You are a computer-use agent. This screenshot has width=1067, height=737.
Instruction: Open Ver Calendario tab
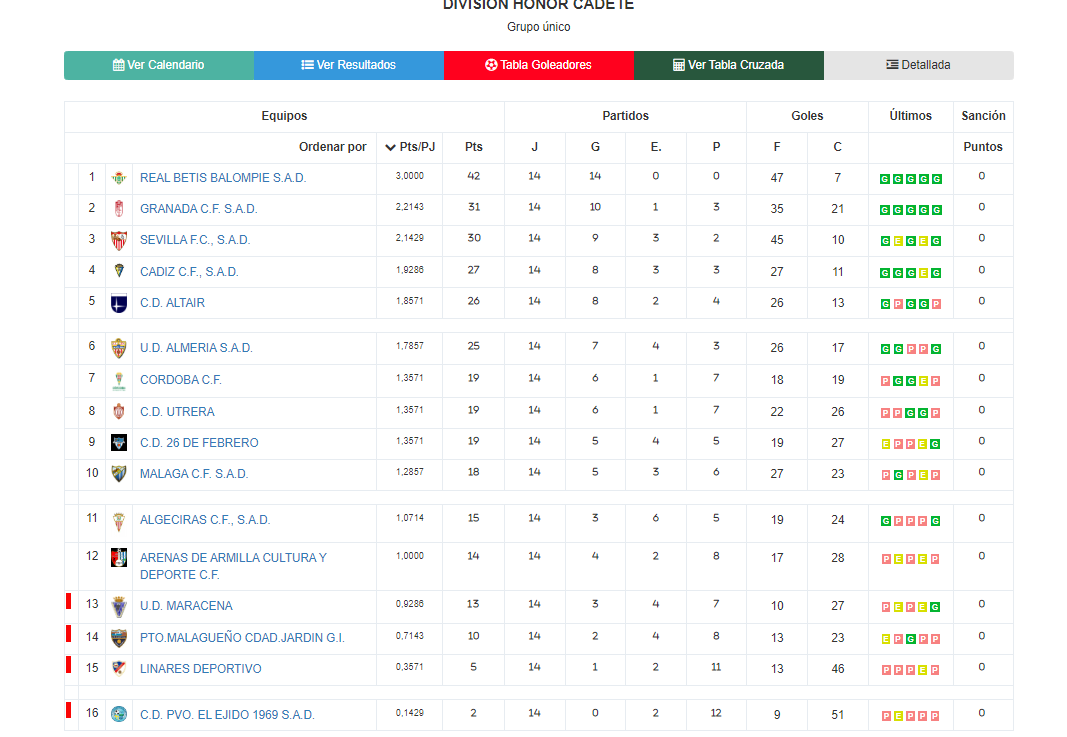pos(159,65)
